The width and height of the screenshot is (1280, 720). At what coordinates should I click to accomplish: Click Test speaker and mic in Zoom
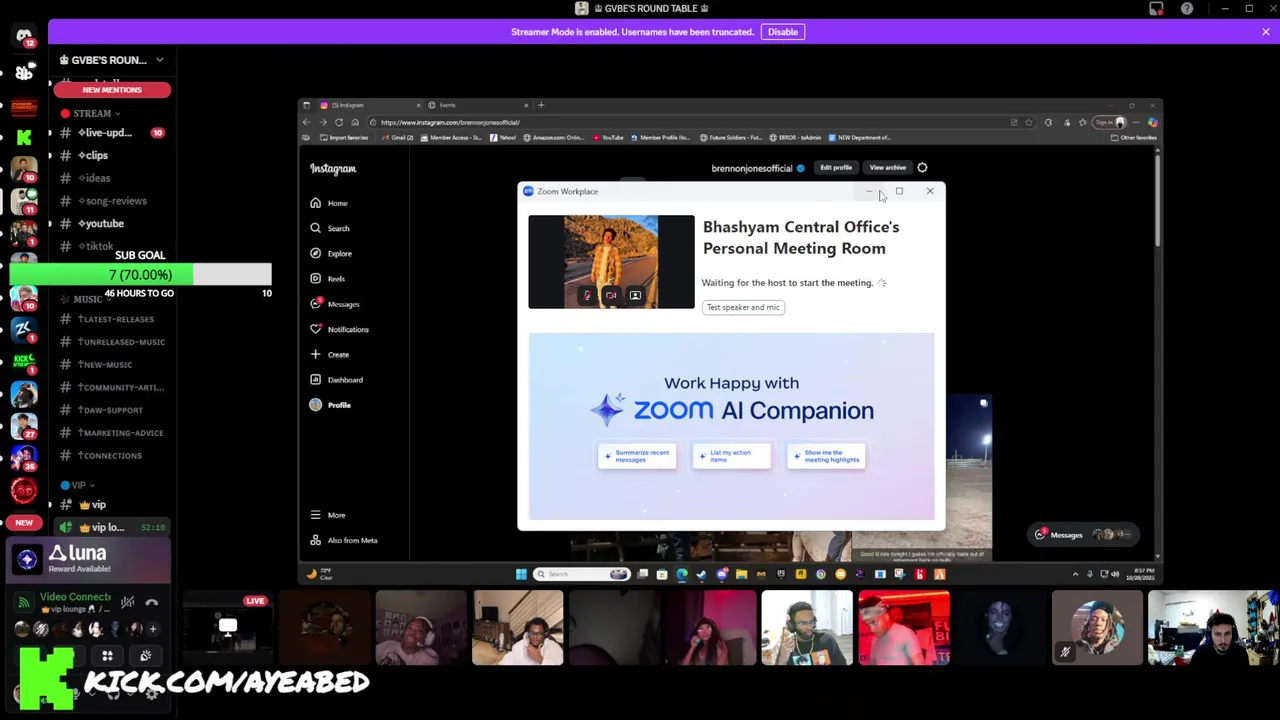tap(743, 307)
